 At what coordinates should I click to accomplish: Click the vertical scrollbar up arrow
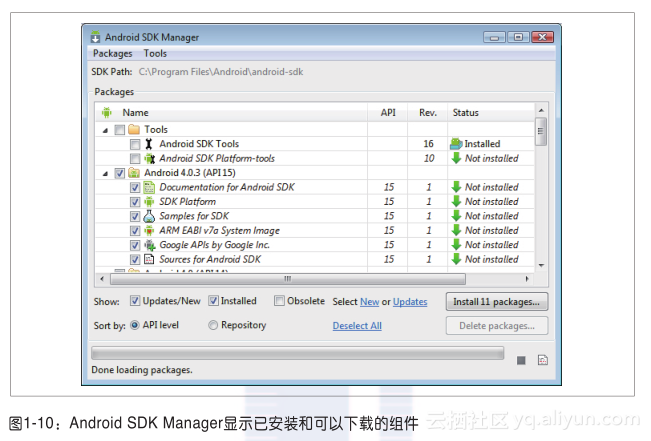click(541, 110)
